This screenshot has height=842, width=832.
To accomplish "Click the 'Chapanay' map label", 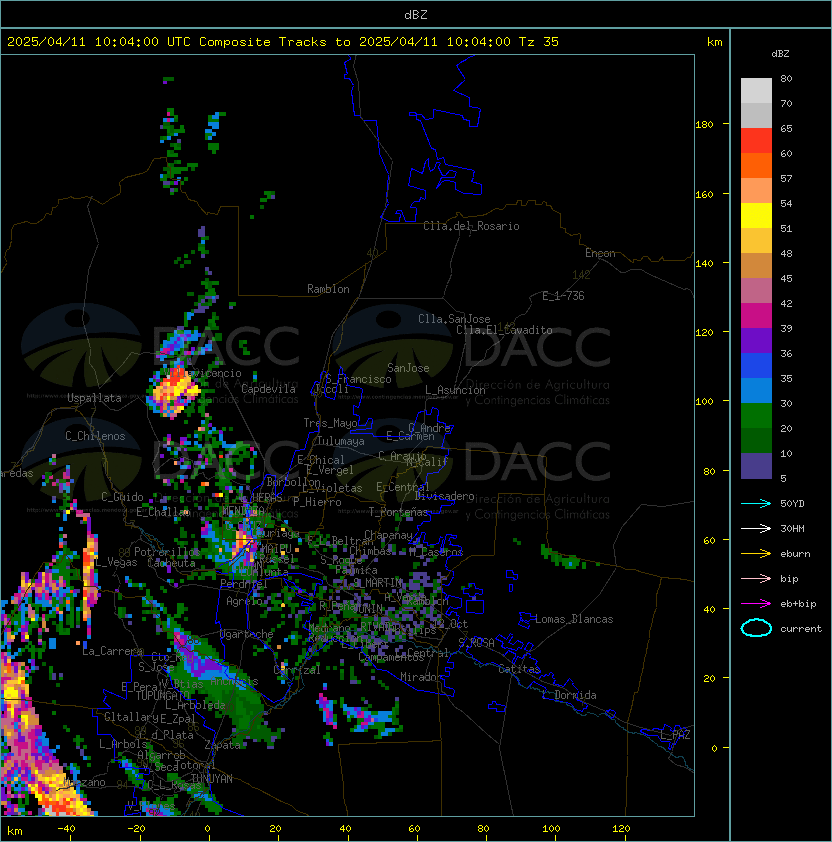I will tap(388, 535).
